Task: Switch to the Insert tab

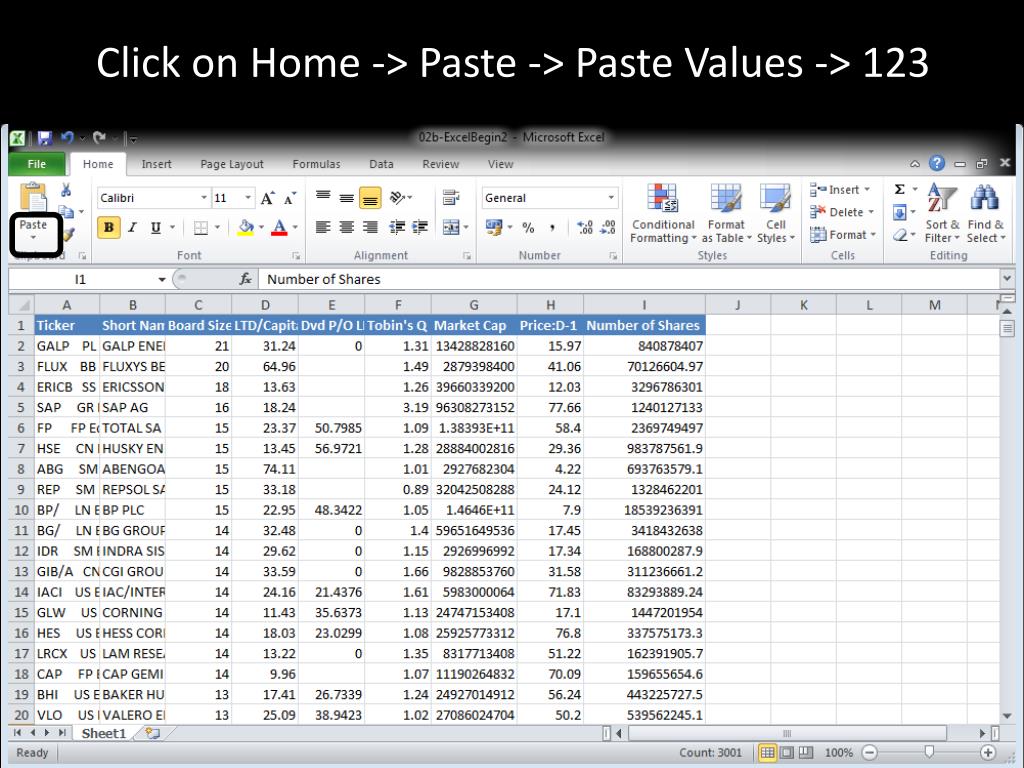Action: (x=156, y=164)
